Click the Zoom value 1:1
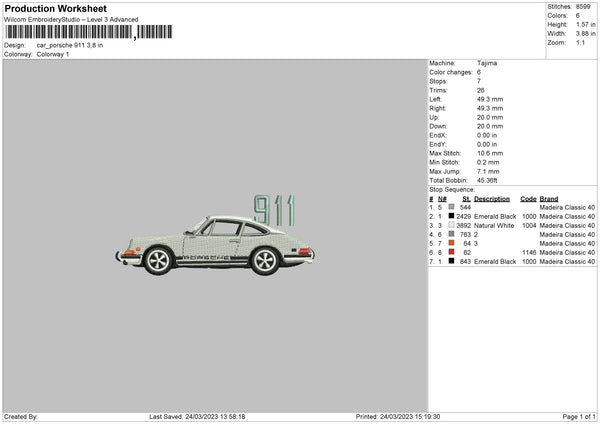This screenshot has width=600, height=424. pyautogui.click(x=580, y=42)
